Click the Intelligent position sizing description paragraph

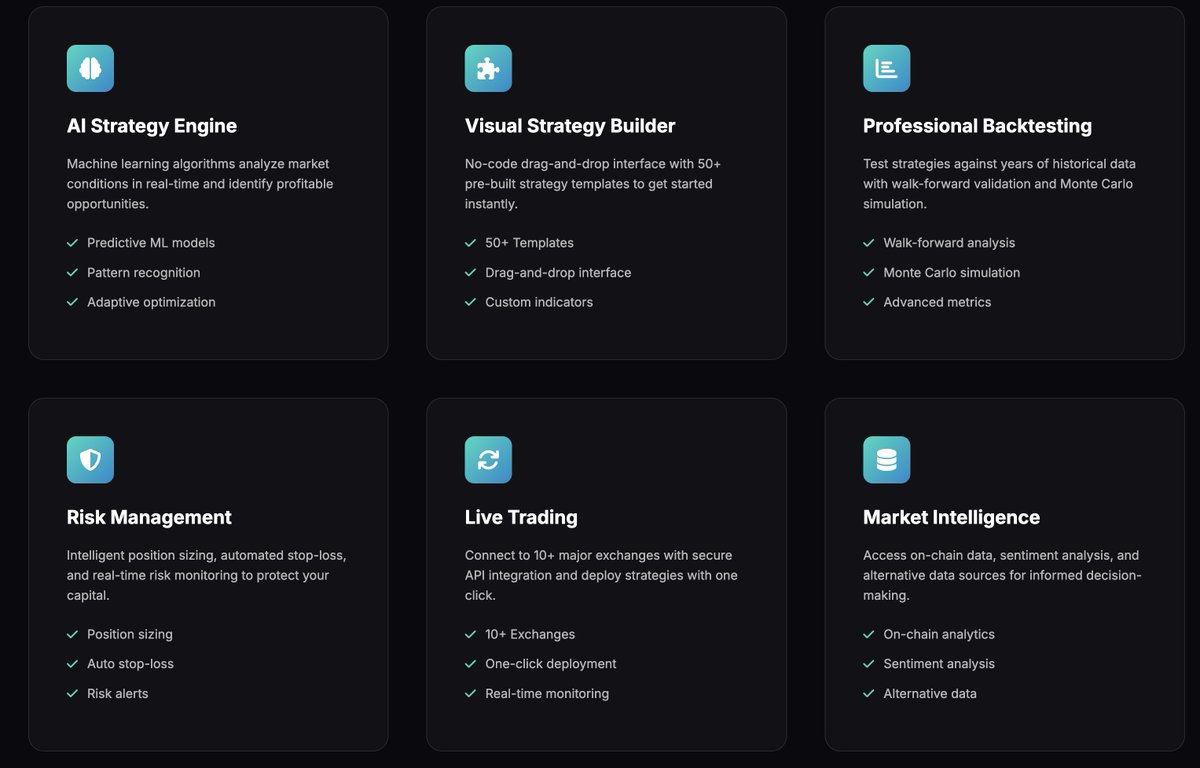pyautogui.click(x=207, y=575)
